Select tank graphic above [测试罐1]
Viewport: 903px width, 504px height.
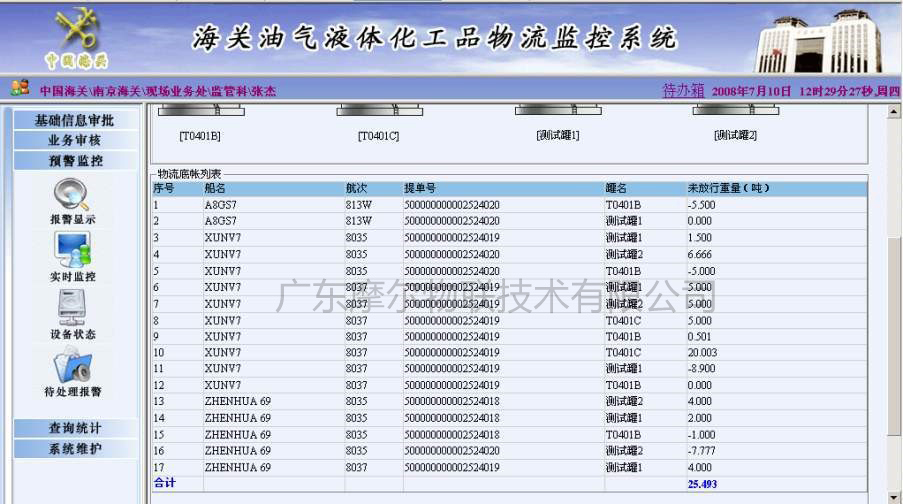click(x=558, y=110)
